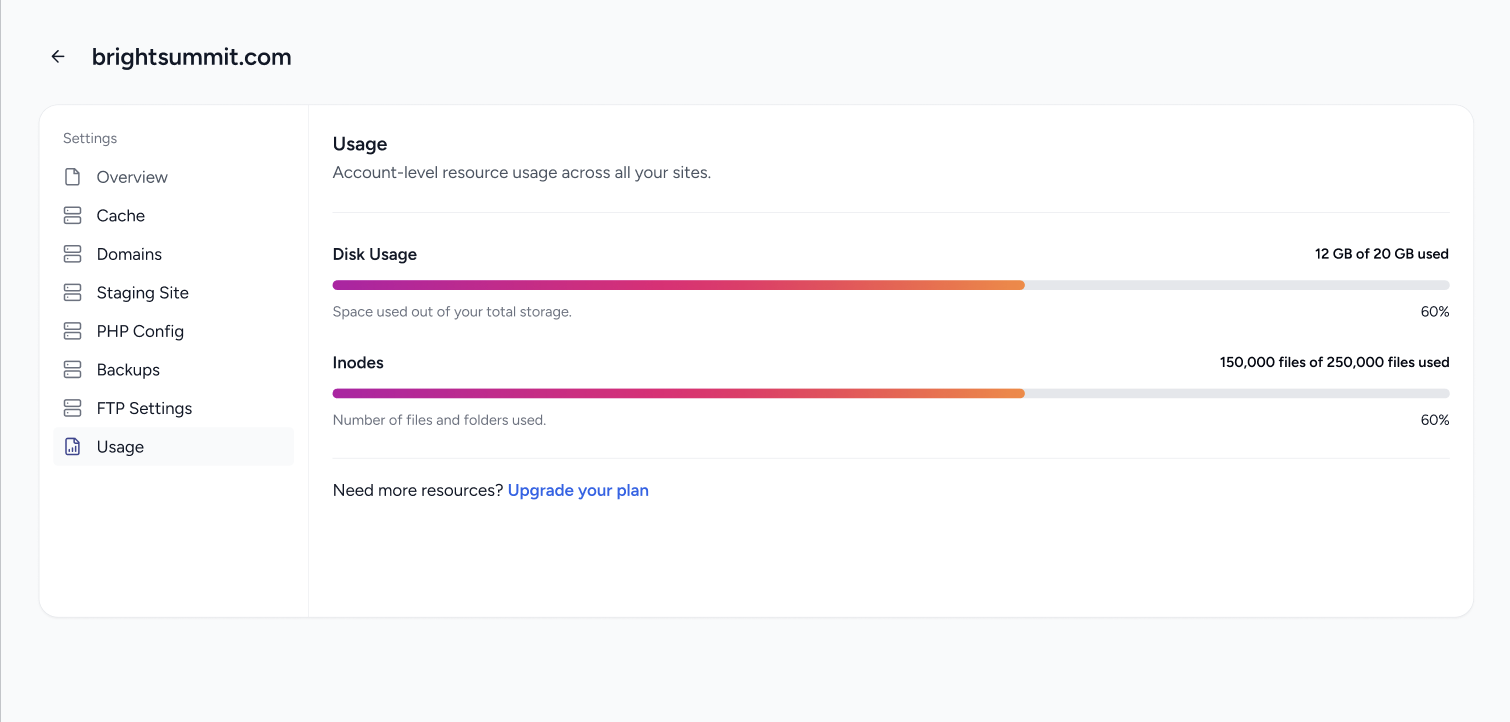Click the Staging Site sidebar icon
This screenshot has height=722, width=1510.
coord(72,293)
